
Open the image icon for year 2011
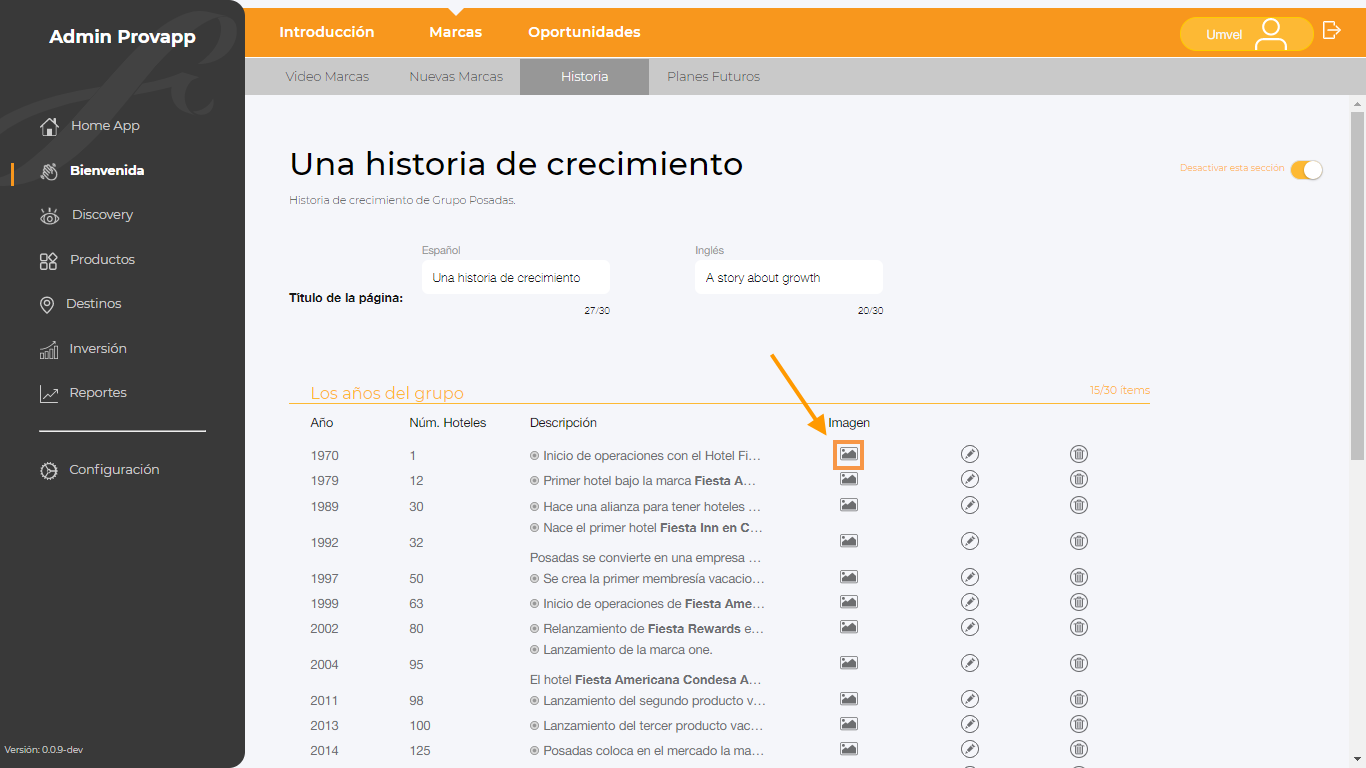point(849,699)
